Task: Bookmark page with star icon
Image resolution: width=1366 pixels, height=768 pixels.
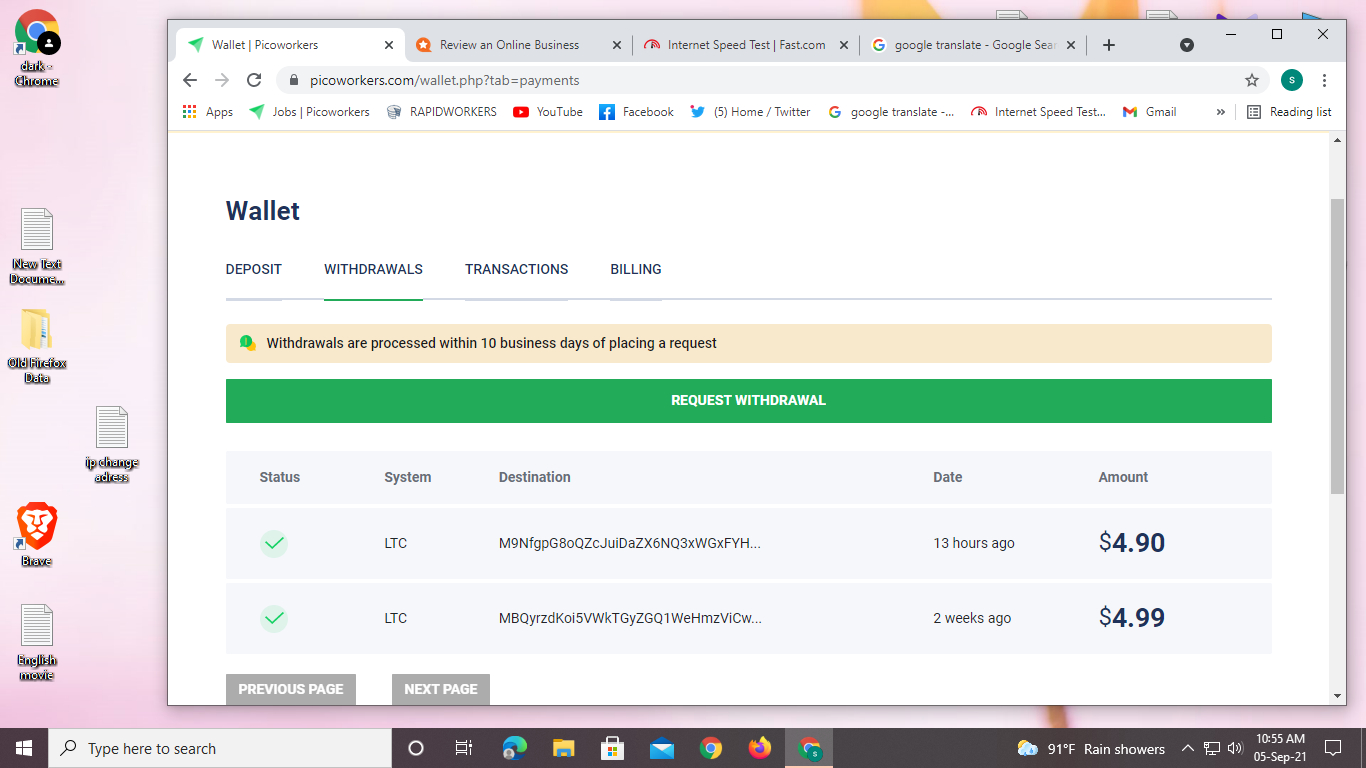Action: 1251,80
